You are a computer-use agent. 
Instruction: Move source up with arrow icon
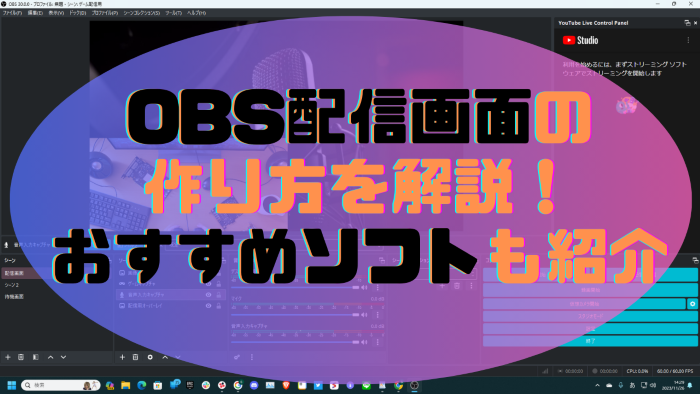(x=165, y=357)
